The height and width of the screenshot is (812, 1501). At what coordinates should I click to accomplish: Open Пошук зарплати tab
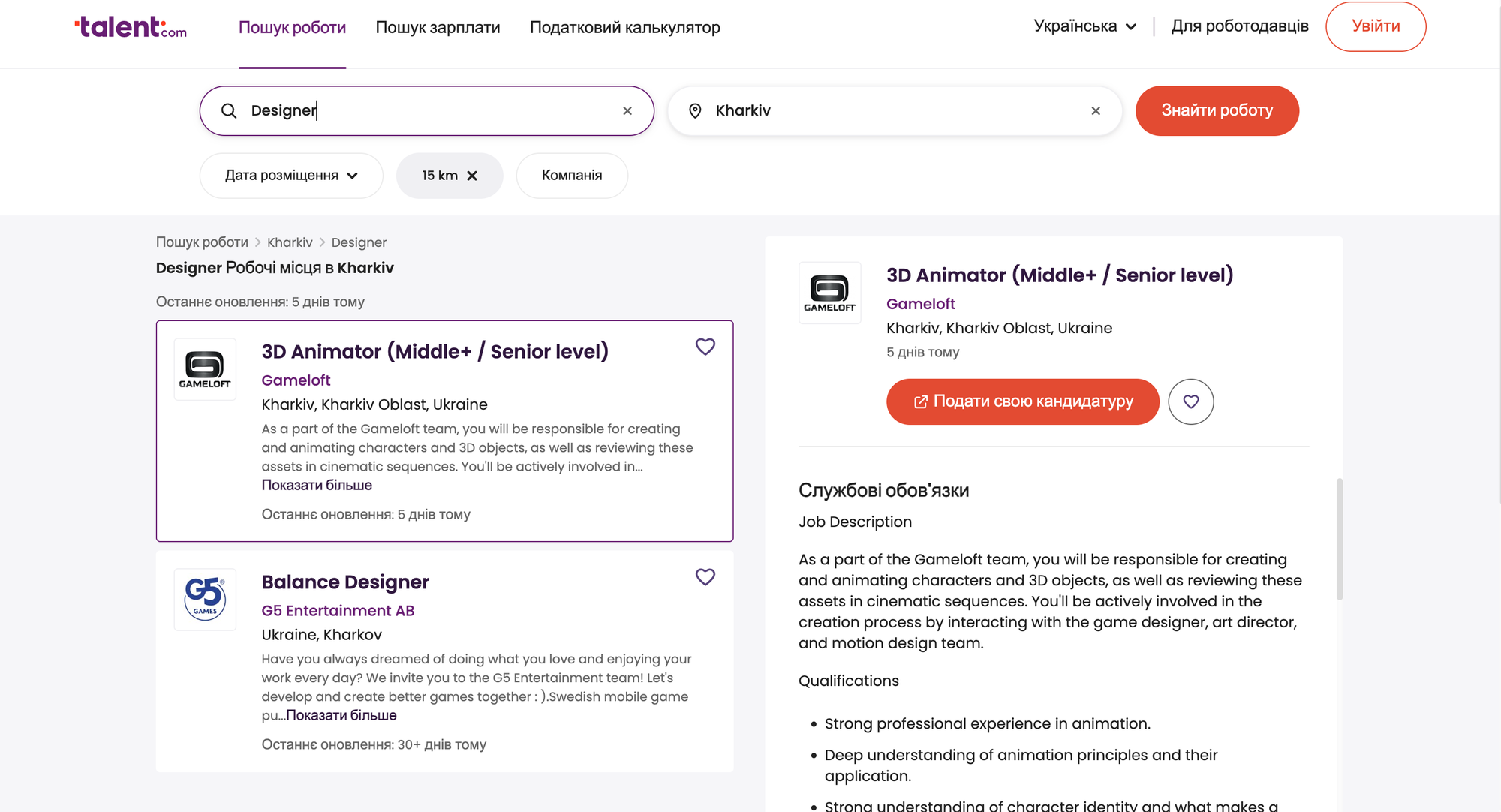438,28
